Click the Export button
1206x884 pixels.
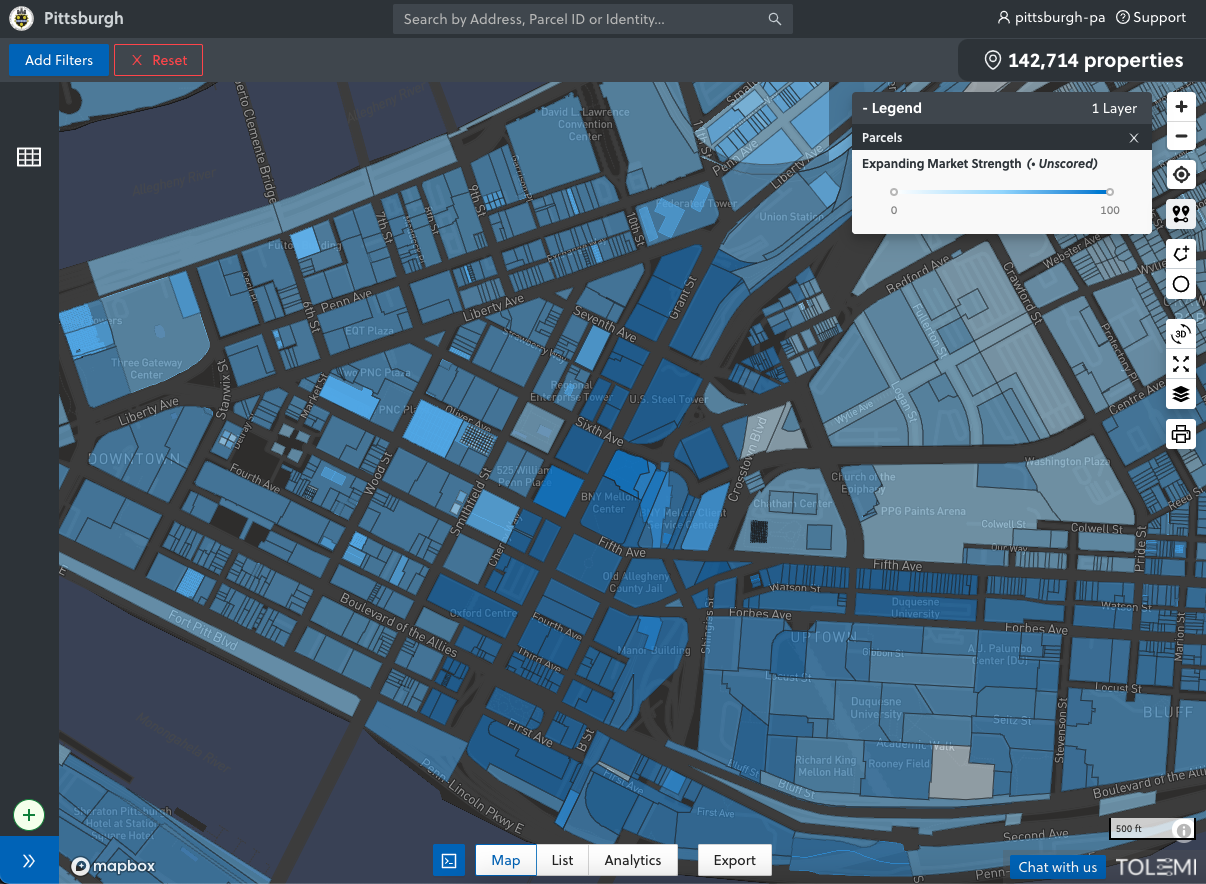pyautogui.click(x=734, y=860)
